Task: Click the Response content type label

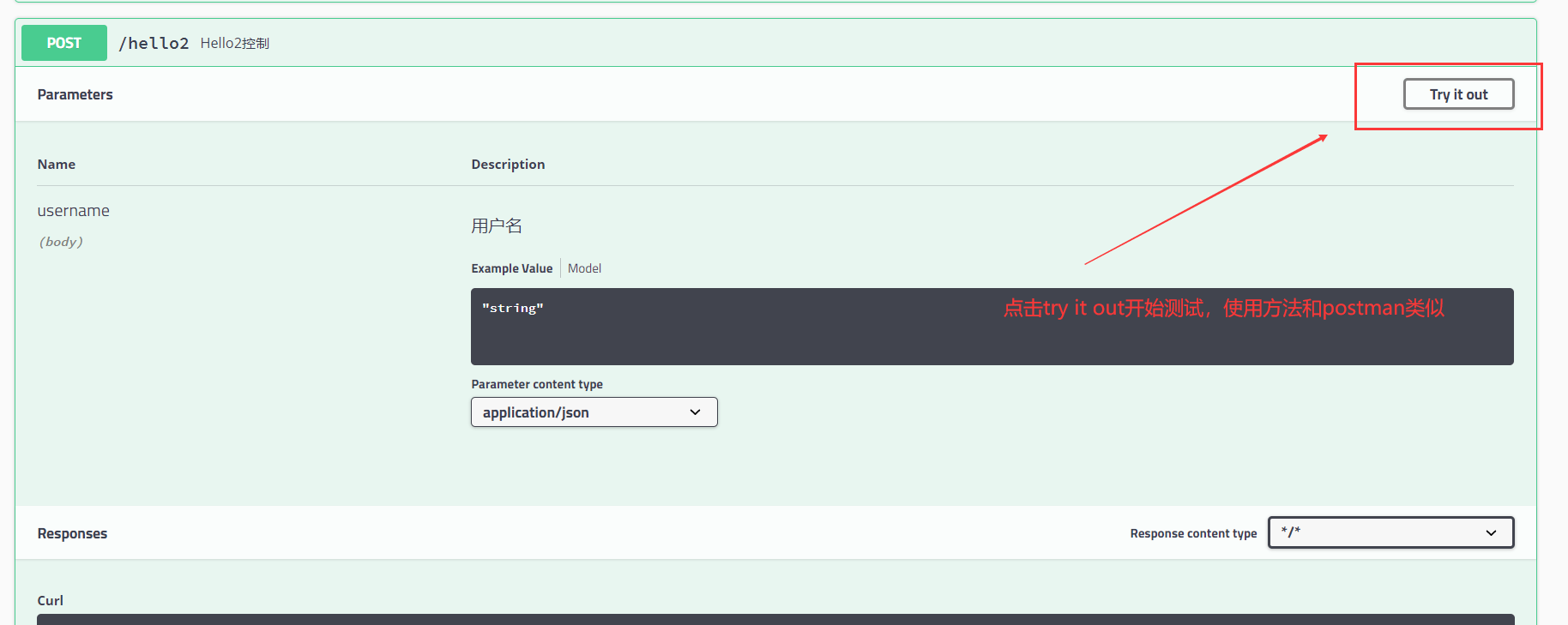Action: tap(1193, 533)
